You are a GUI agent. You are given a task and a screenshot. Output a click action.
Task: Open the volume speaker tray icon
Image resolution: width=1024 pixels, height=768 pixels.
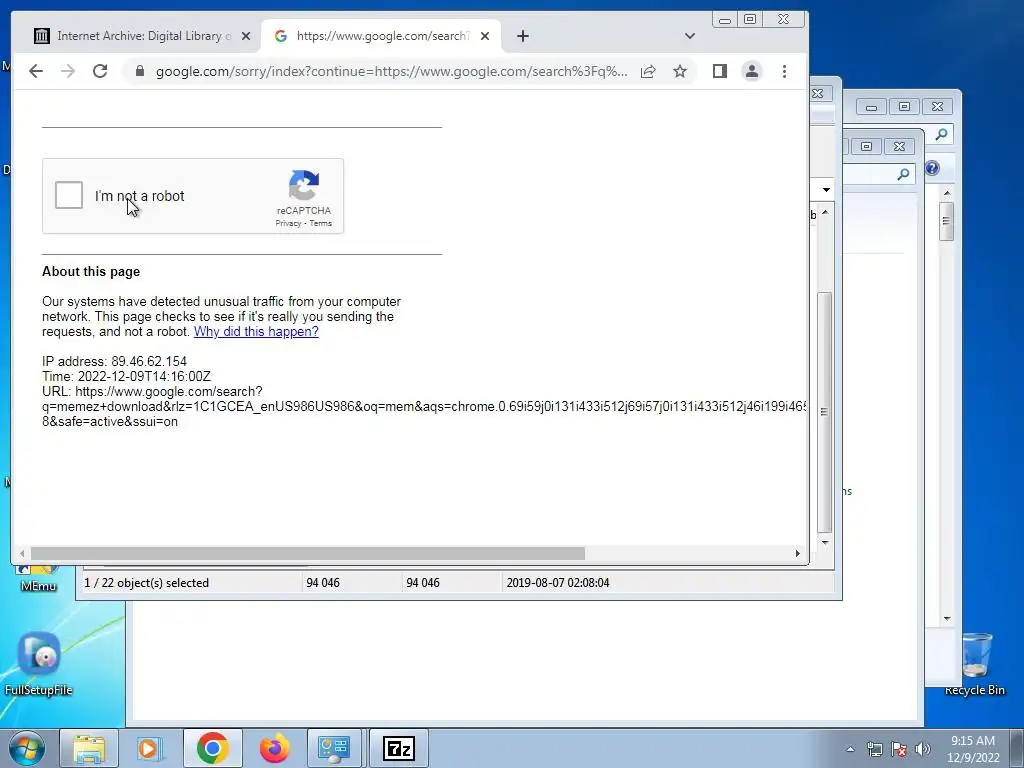[922, 749]
